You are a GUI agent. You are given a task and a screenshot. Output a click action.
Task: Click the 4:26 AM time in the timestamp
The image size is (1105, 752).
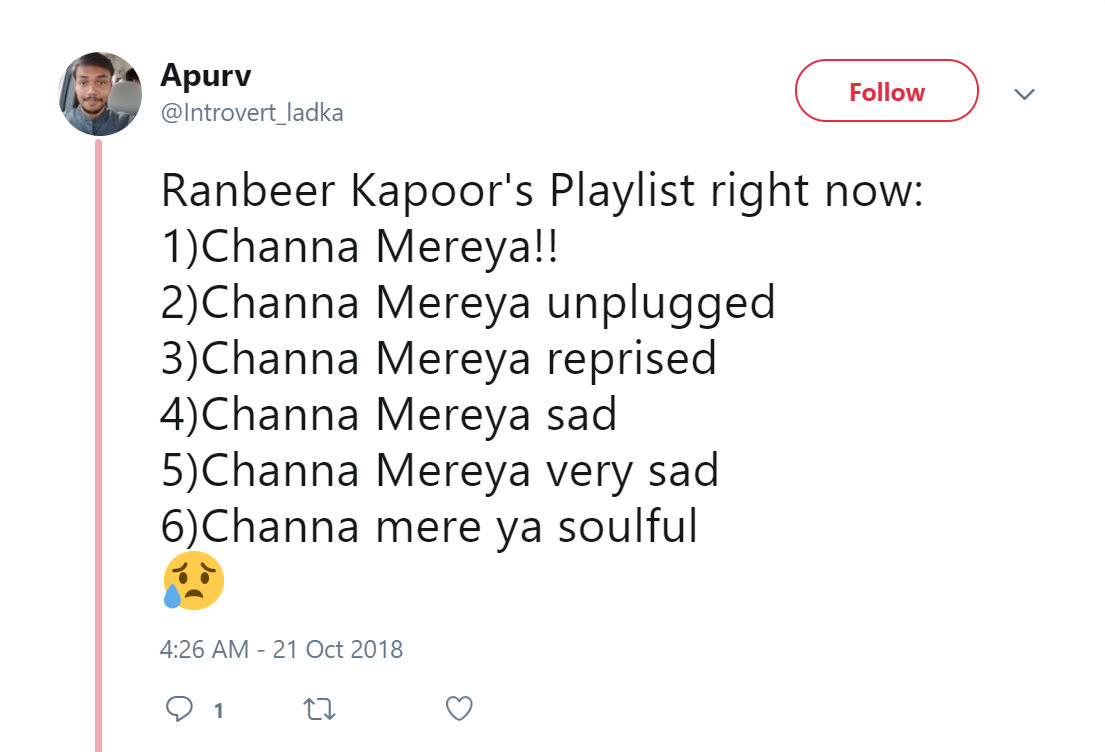pos(204,649)
